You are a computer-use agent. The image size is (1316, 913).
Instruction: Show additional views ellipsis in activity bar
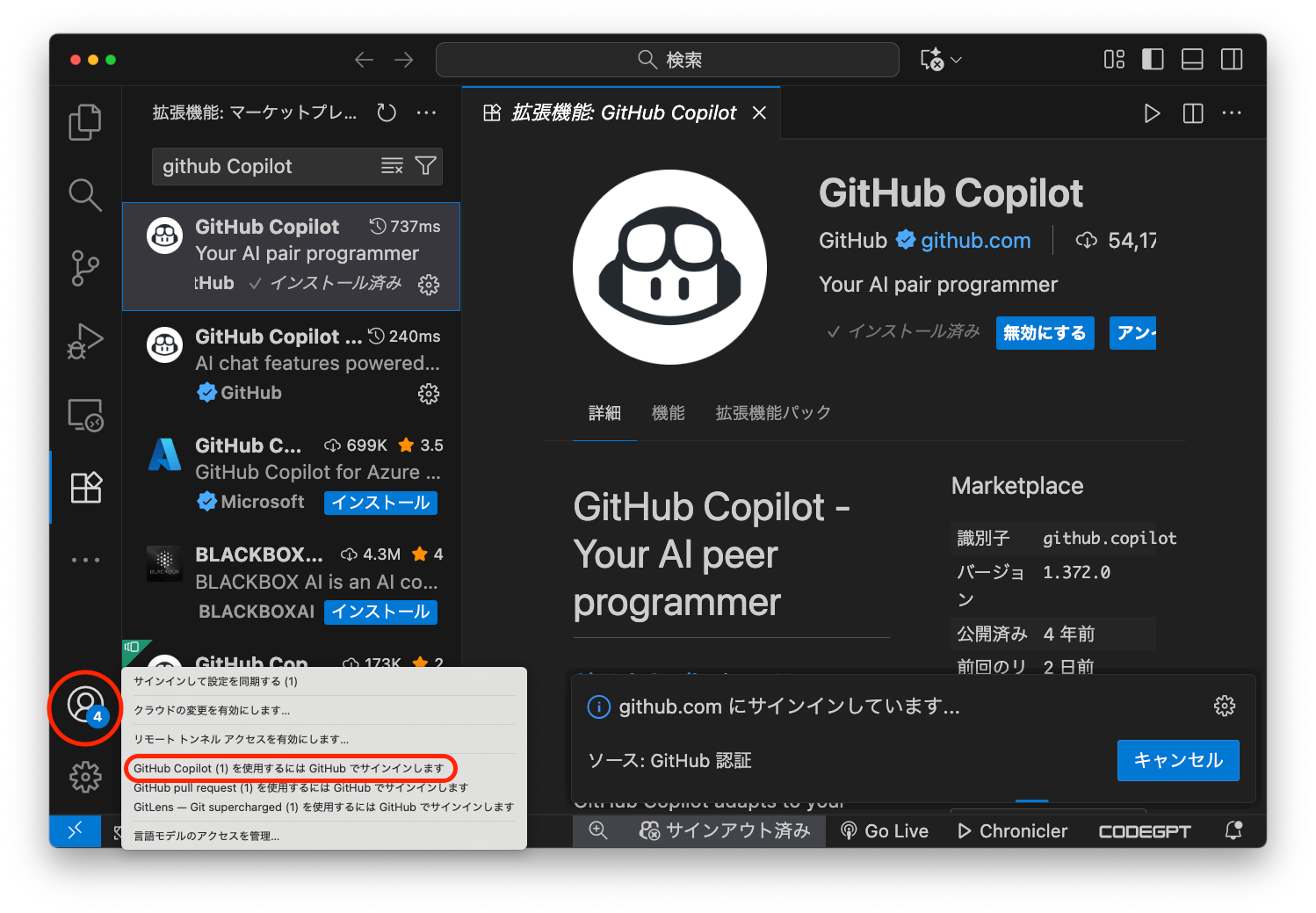85,560
